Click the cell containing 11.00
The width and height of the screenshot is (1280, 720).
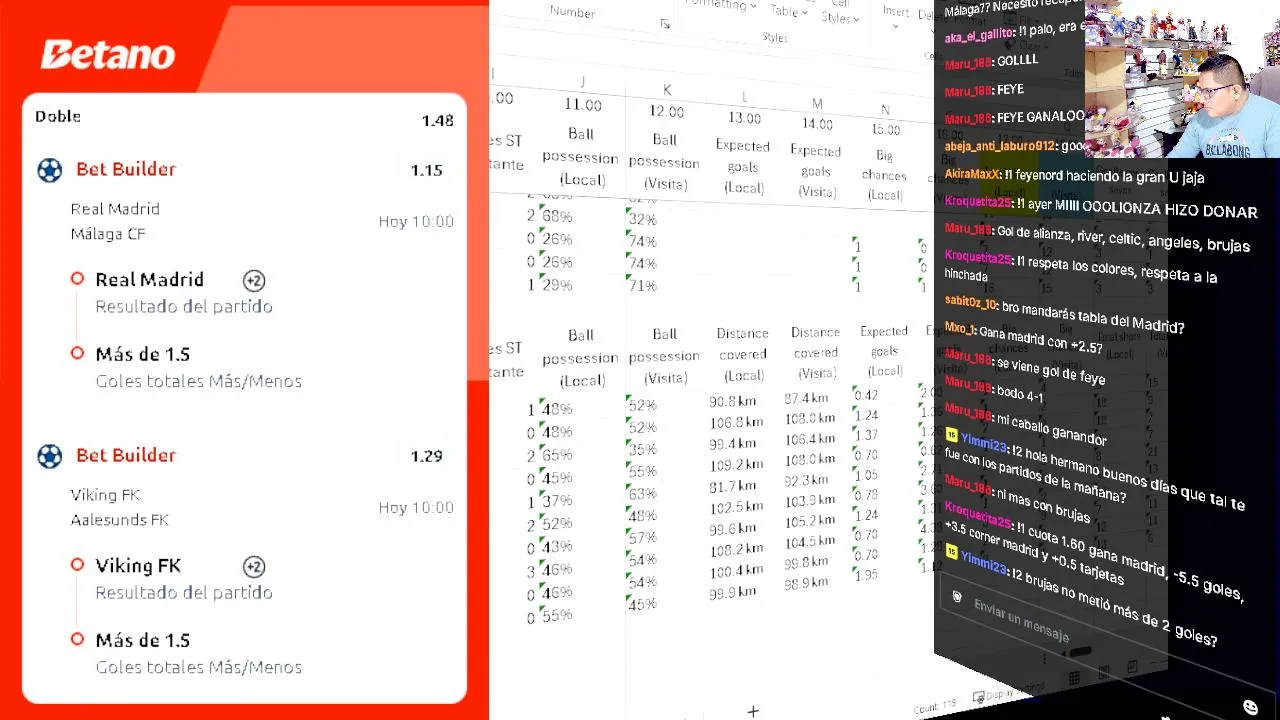(583, 105)
